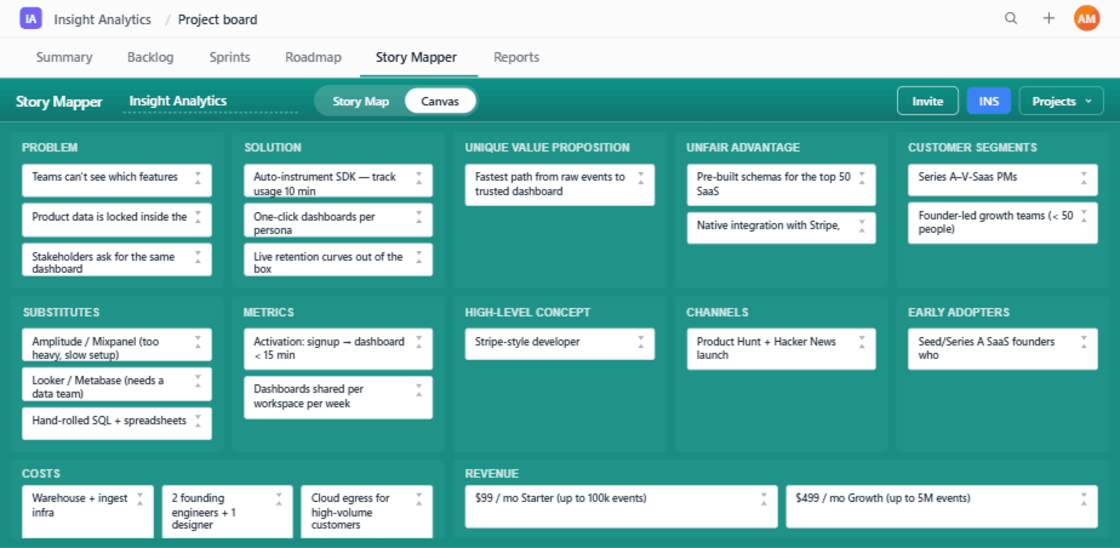
Task: Click reorder arrows on 'Stakeholders ask for the same' card
Action: tap(198, 257)
